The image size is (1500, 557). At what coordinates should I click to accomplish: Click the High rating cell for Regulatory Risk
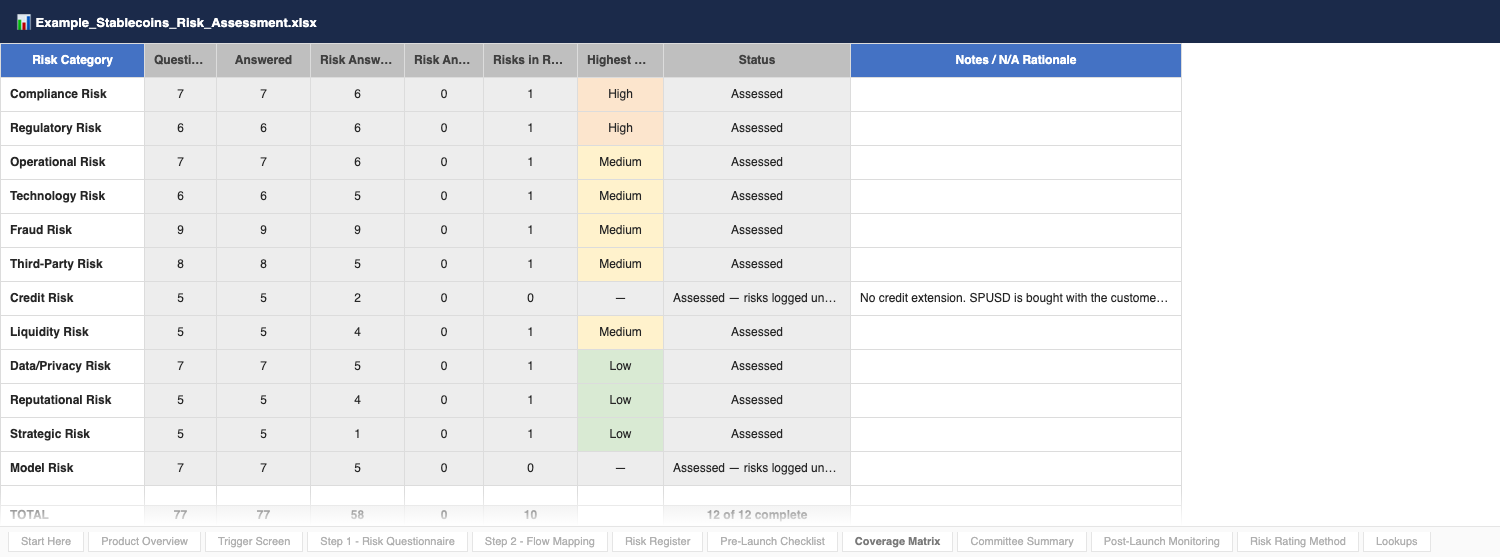click(620, 128)
